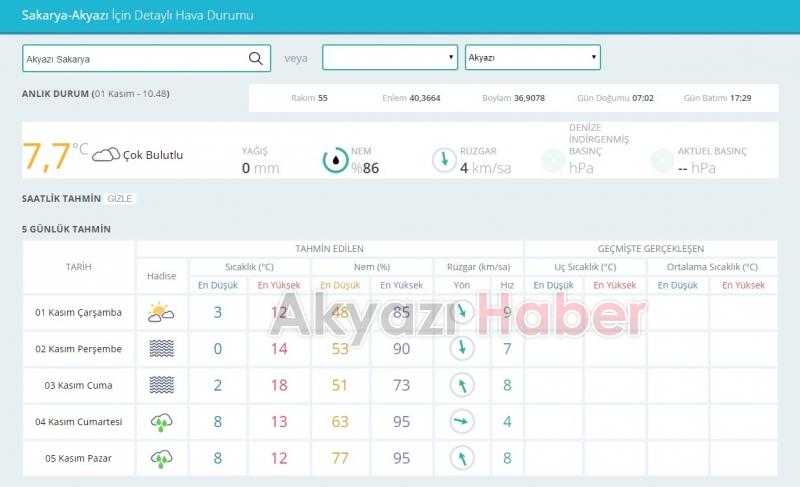
Task: Click wind direction arrow for 02 Kasım Perşembe
Action: (462, 348)
